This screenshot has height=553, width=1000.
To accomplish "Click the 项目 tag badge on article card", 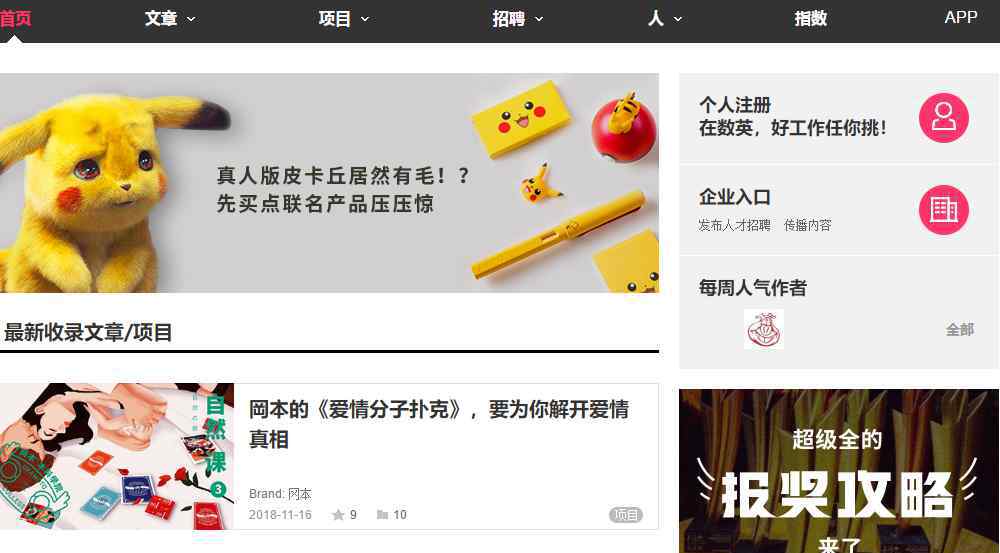I will 626,515.
